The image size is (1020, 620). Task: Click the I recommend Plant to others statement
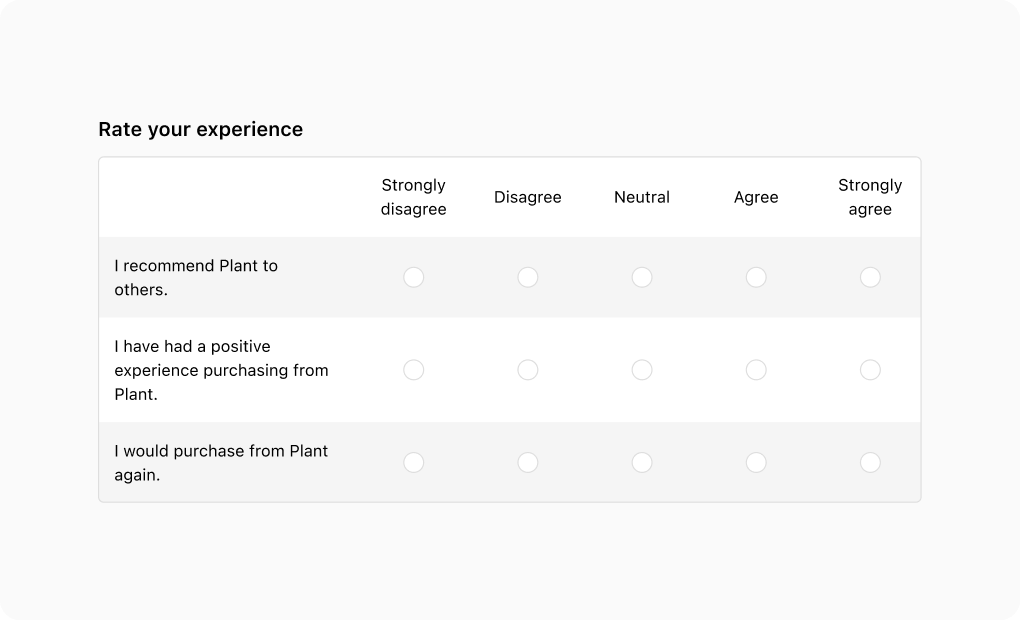[196, 277]
